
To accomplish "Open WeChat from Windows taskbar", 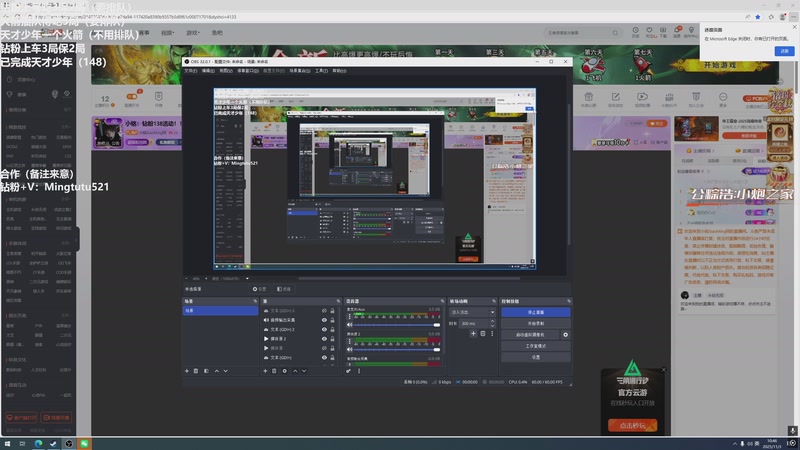I will [x=84, y=443].
